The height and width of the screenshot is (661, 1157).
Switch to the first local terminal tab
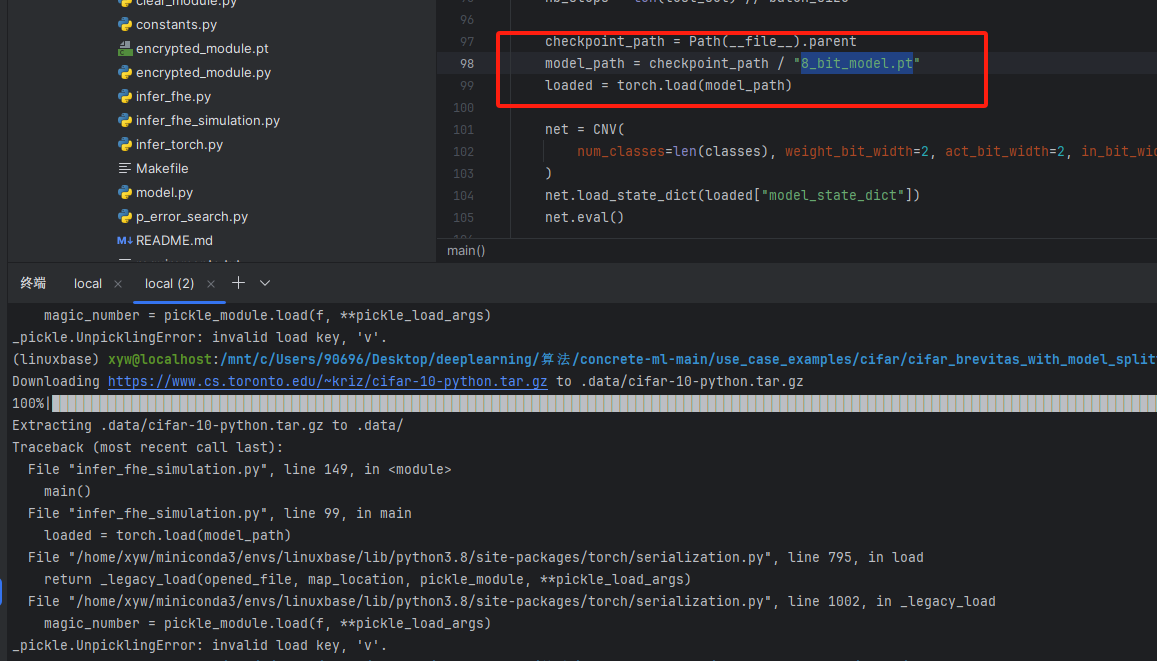pyautogui.click(x=87, y=283)
